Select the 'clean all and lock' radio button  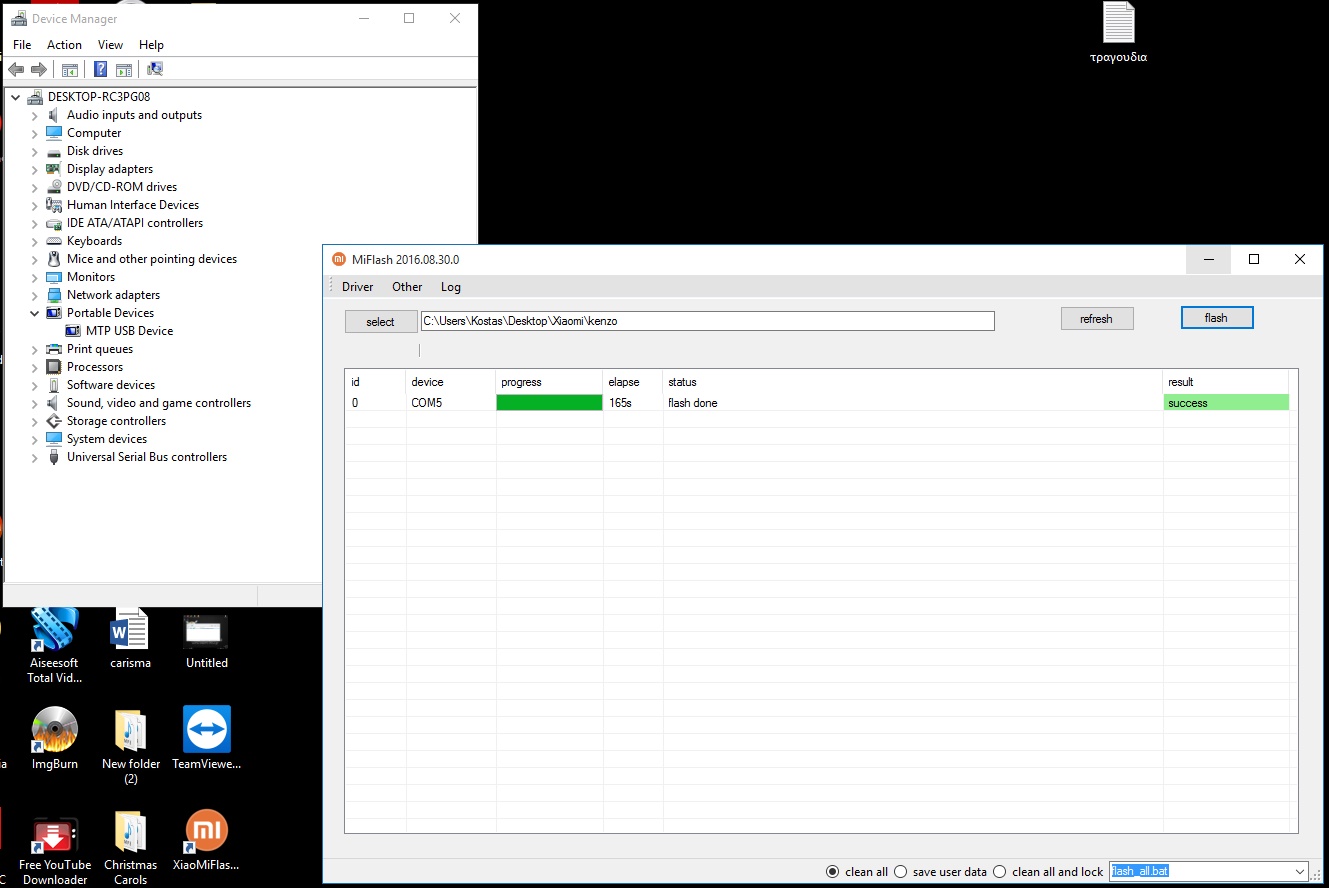pos(999,872)
